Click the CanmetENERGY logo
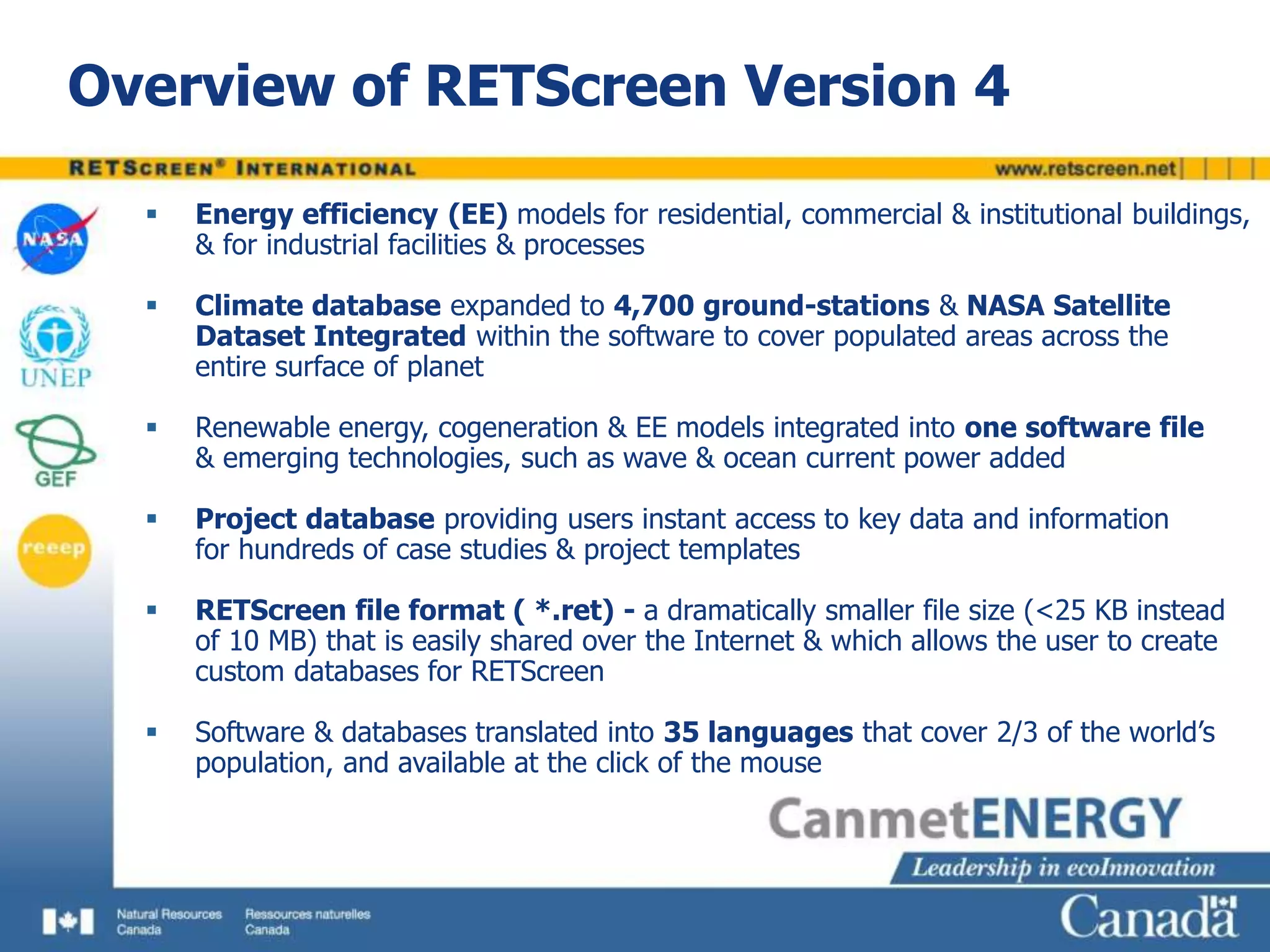The height and width of the screenshot is (952, 1270). (975, 819)
